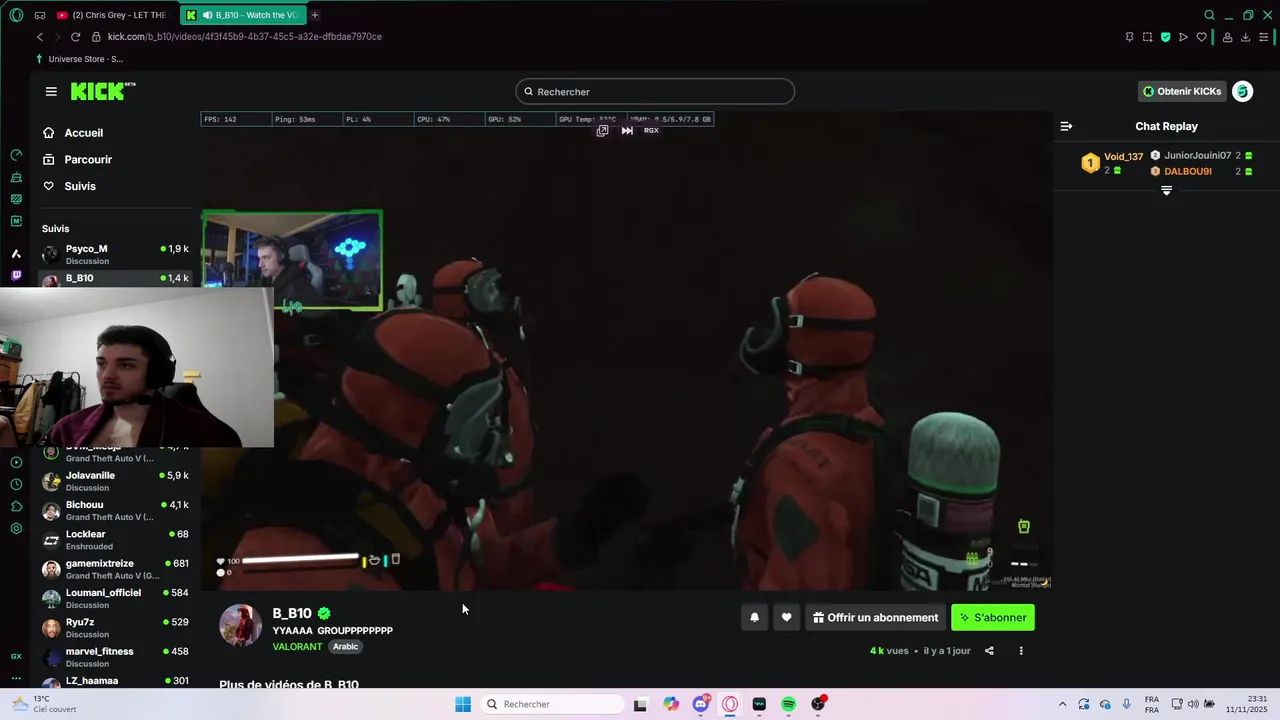
Task: Pop out the video player
Action: (602, 131)
